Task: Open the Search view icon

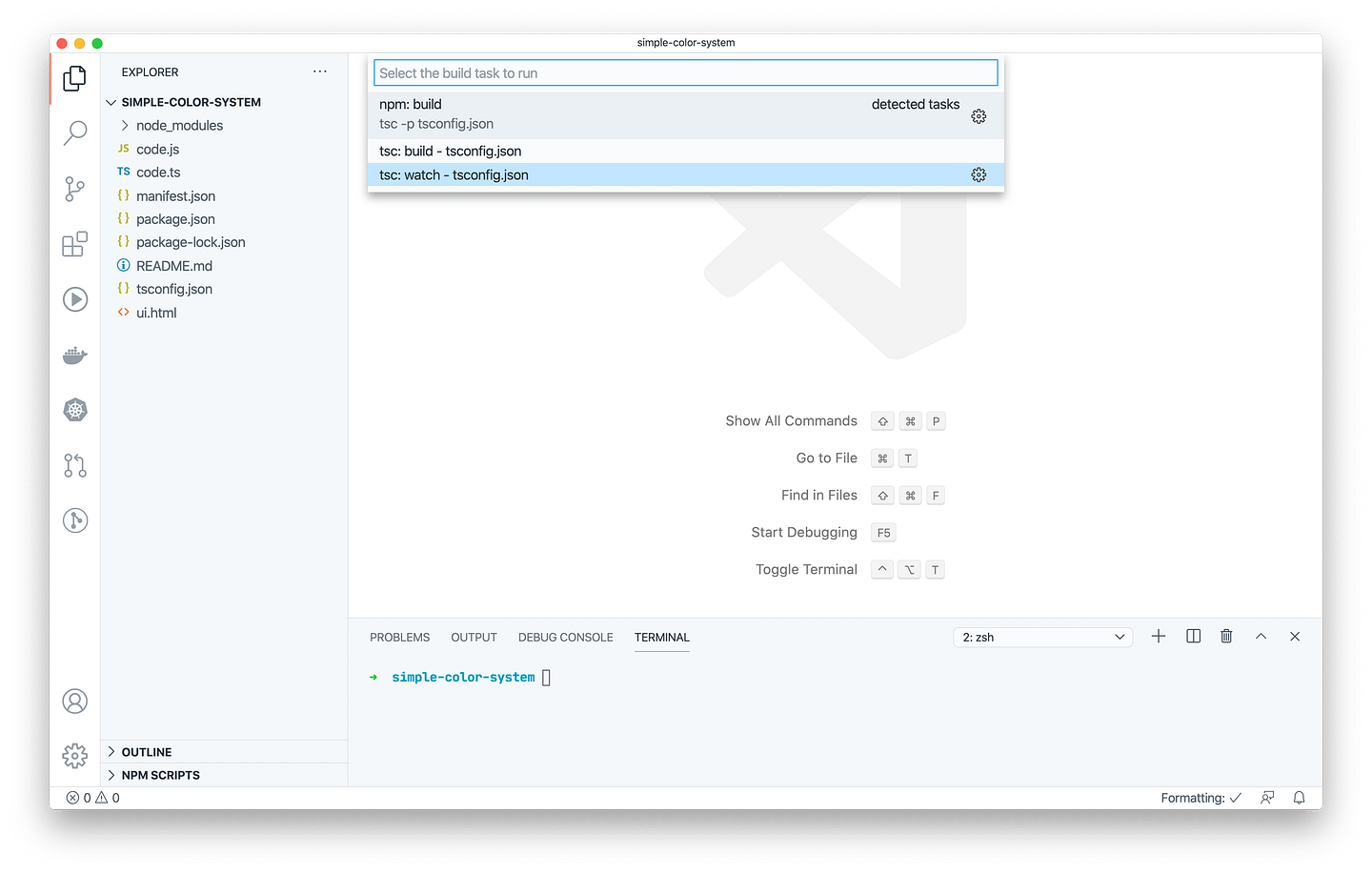Action: click(x=74, y=133)
